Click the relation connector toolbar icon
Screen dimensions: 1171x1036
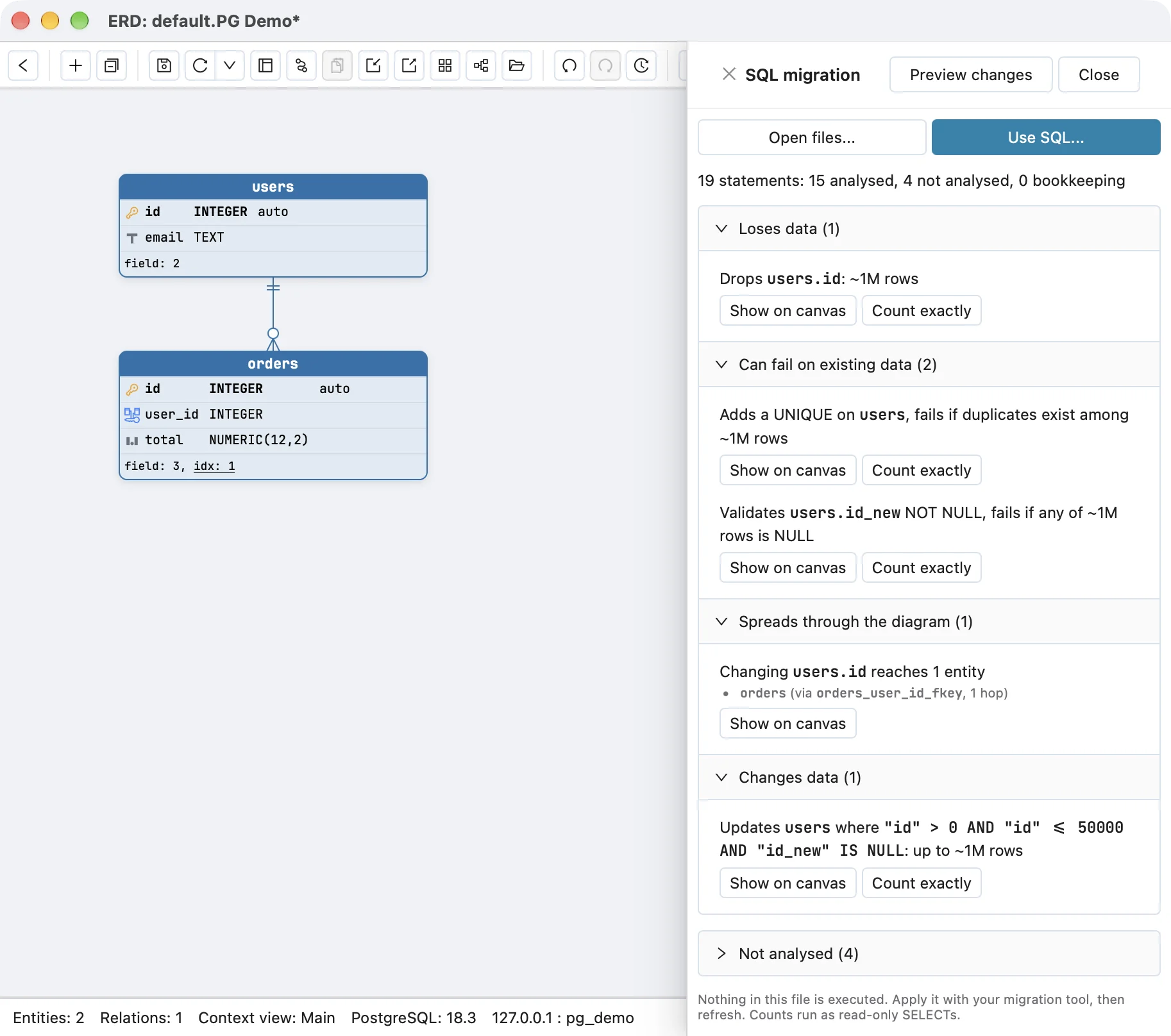[x=301, y=65]
